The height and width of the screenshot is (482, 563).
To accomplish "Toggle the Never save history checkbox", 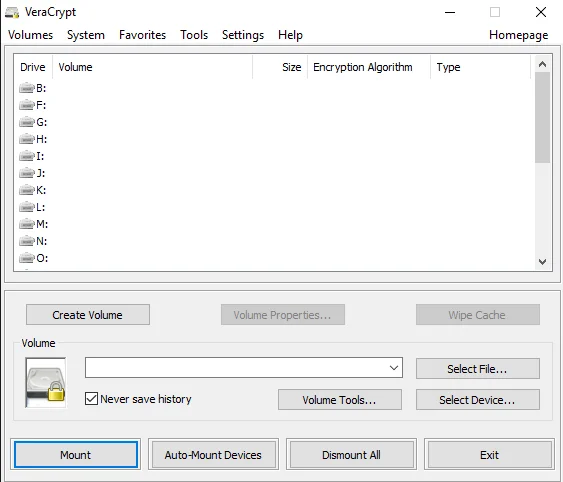I will 91,398.
